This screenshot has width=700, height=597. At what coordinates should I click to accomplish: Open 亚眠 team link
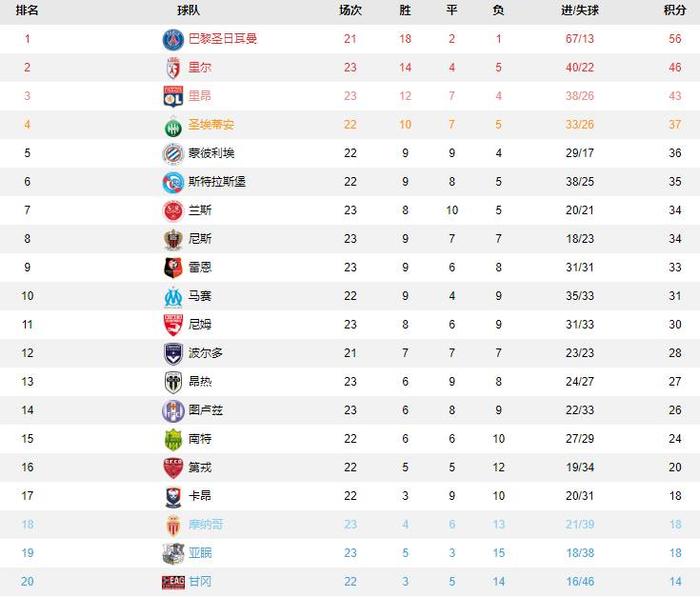tap(200, 553)
